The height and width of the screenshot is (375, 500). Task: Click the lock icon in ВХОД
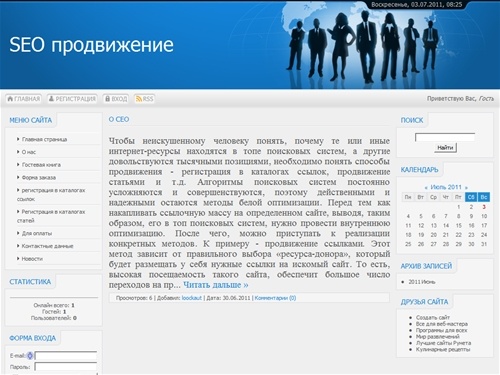[107, 99]
